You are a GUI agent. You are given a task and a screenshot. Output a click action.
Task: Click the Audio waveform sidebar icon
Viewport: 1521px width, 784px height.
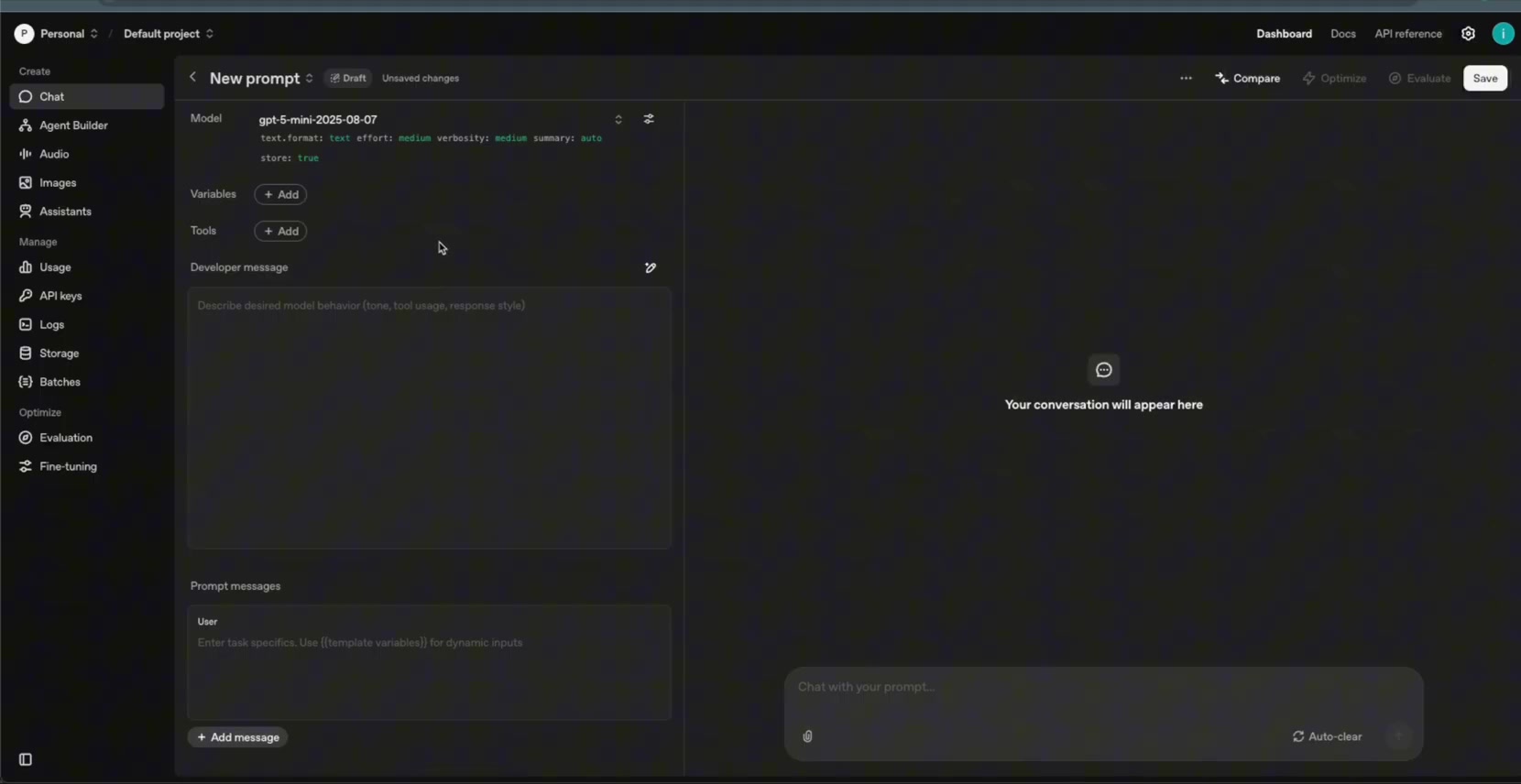26,154
